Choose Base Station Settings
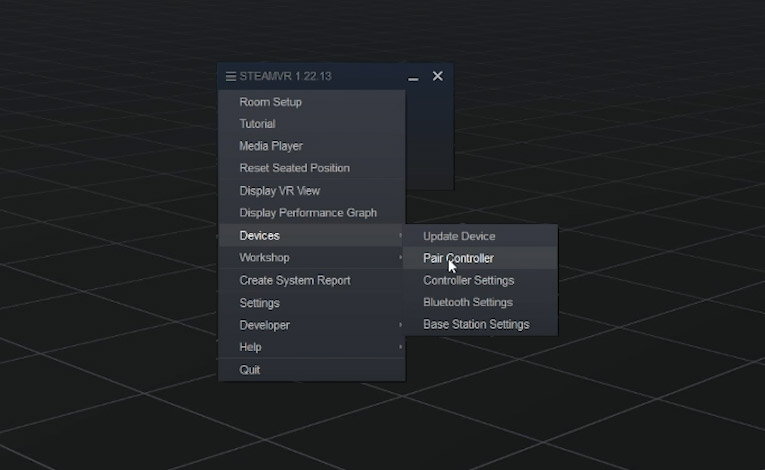 [476, 324]
